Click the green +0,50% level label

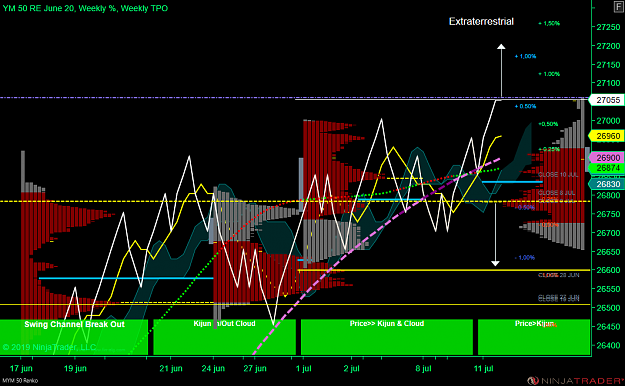point(548,124)
